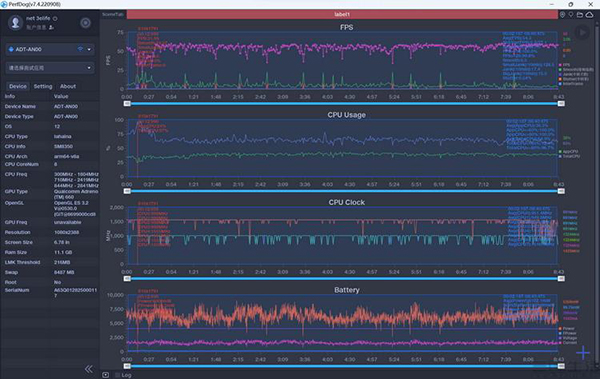Click the left handle of FPS range slider
This screenshot has width=600, height=379.
[x=127, y=104]
